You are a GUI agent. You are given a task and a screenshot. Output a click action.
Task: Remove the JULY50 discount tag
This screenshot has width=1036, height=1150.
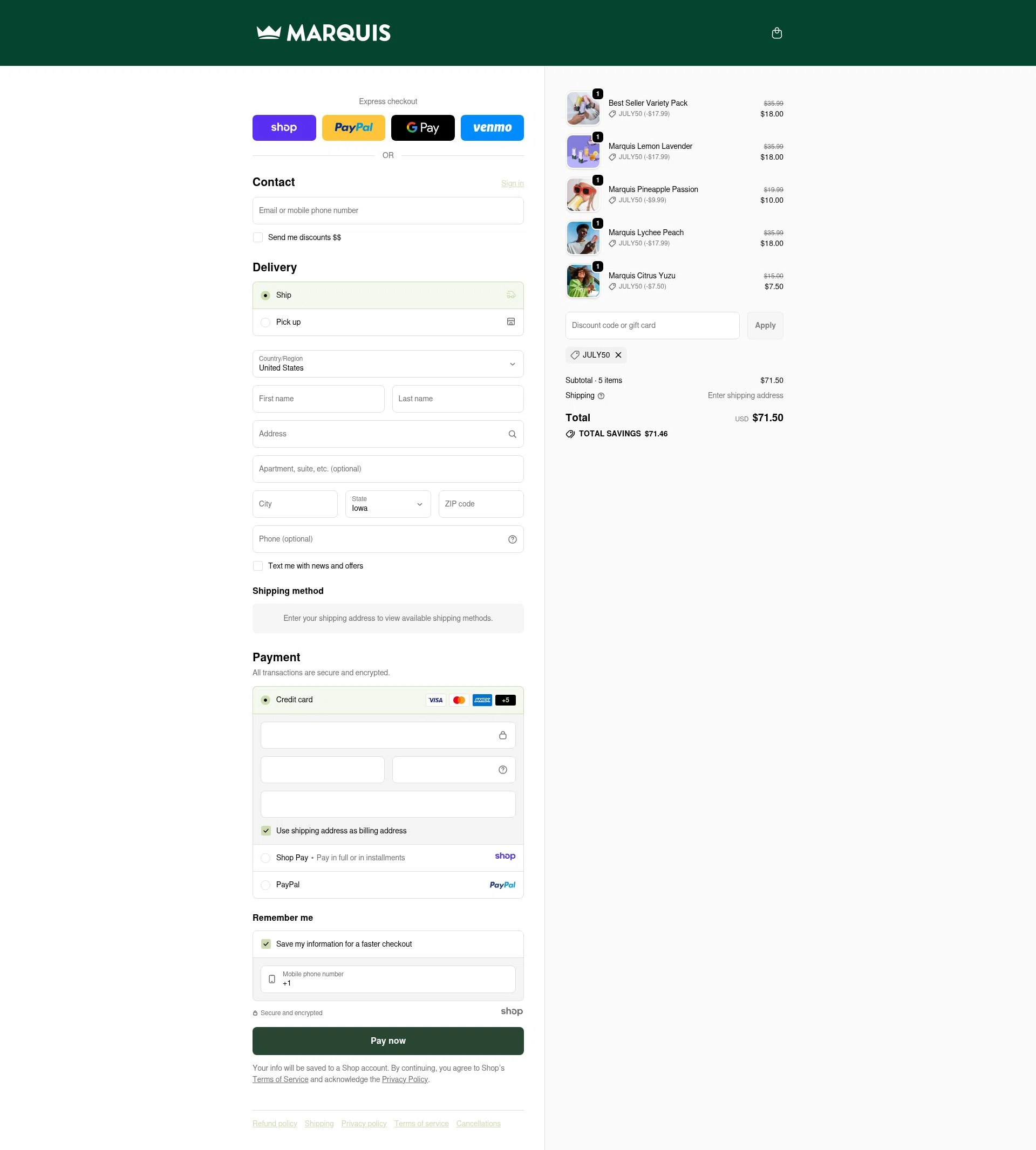[618, 355]
